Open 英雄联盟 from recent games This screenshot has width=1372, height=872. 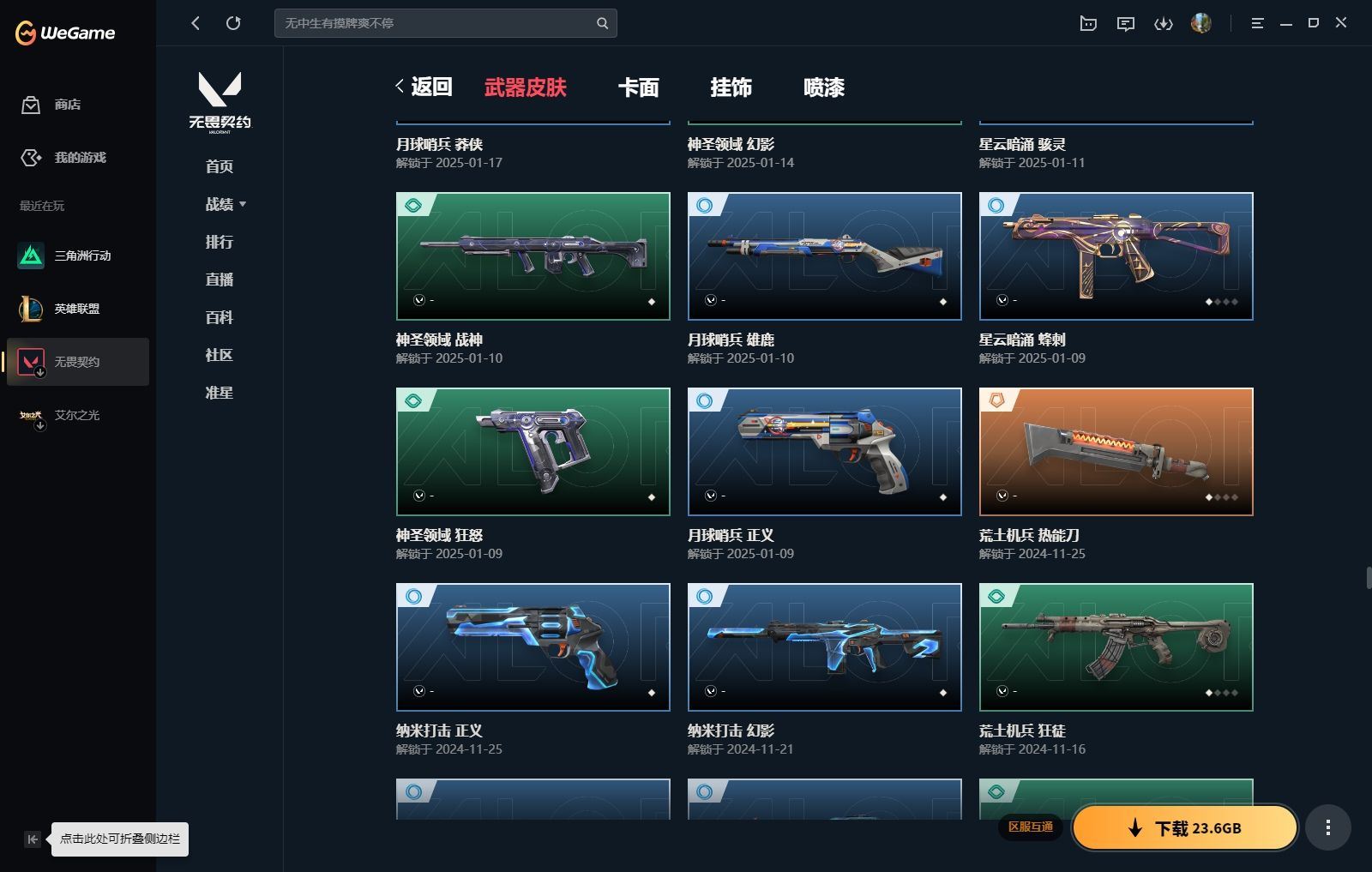[78, 309]
